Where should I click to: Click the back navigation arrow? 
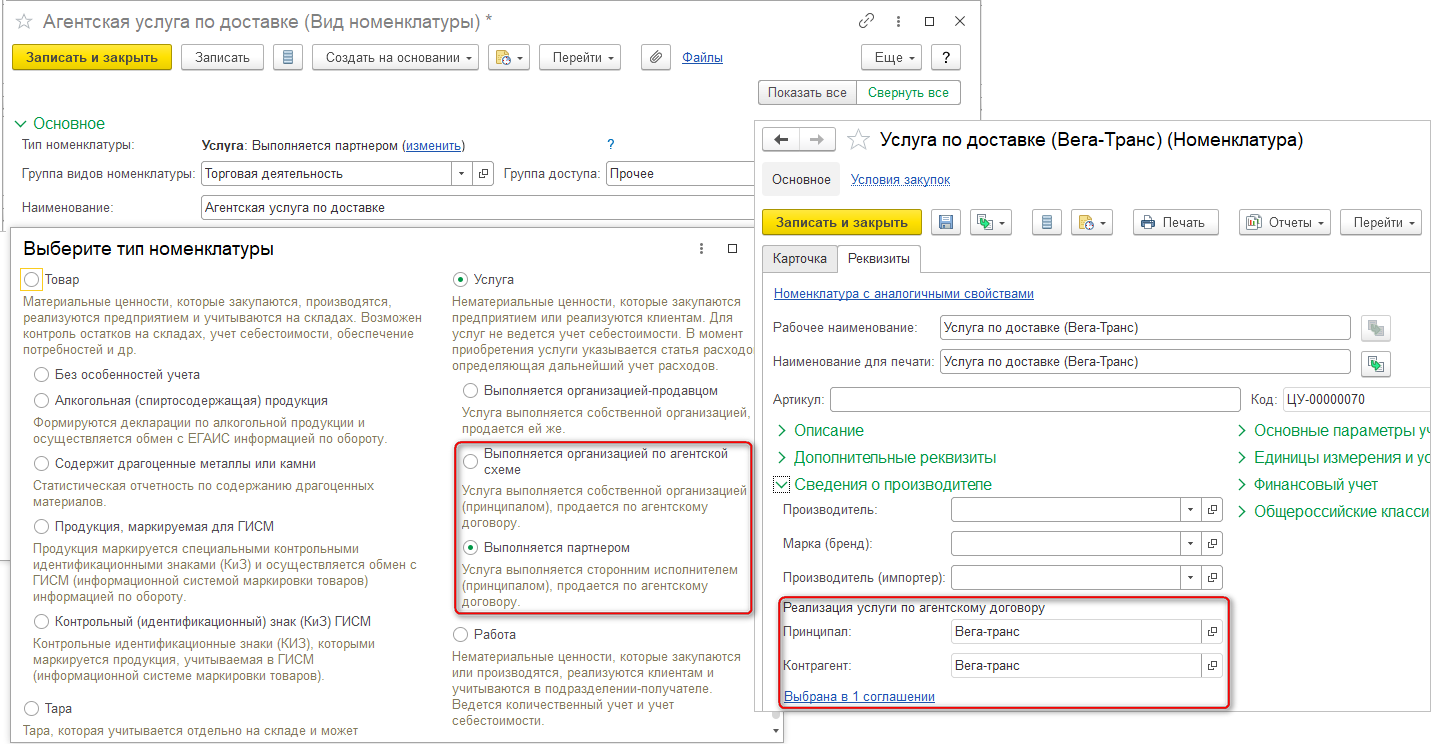click(x=782, y=140)
